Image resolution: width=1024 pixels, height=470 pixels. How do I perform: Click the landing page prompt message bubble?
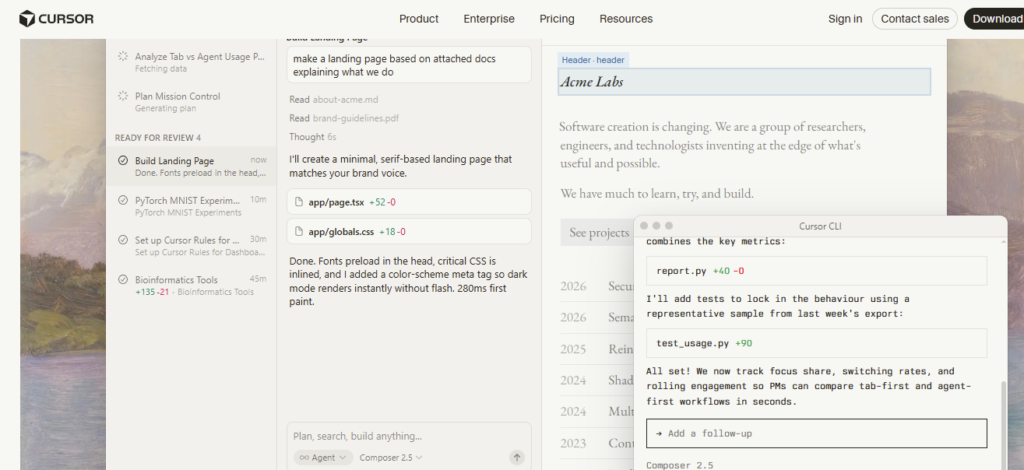[x=409, y=65]
